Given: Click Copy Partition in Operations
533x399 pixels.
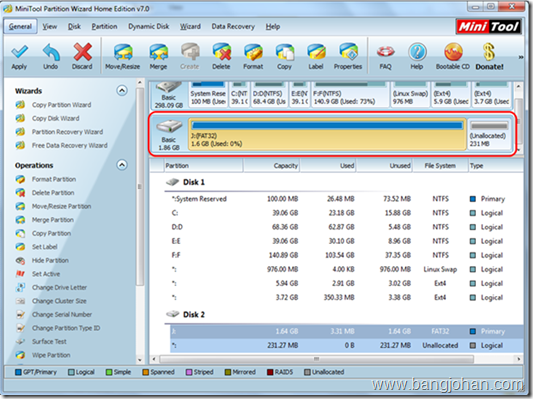Looking at the screenshot, I should [52, 233].
